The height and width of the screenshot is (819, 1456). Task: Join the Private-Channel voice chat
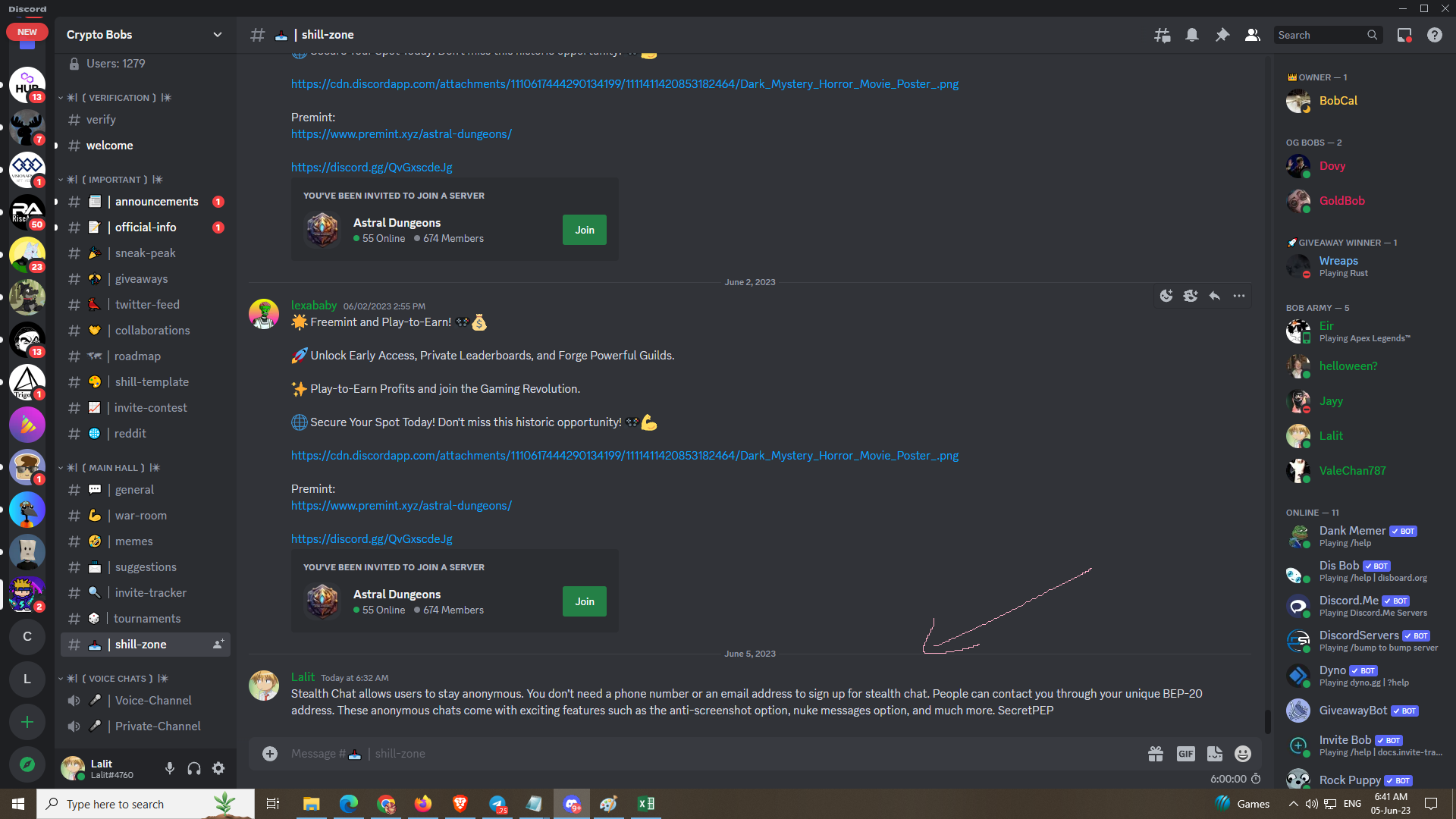point(146,726)
